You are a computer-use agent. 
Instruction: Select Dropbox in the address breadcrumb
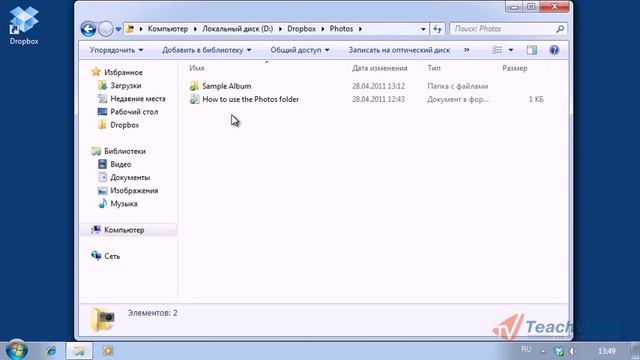click(301, 29)
